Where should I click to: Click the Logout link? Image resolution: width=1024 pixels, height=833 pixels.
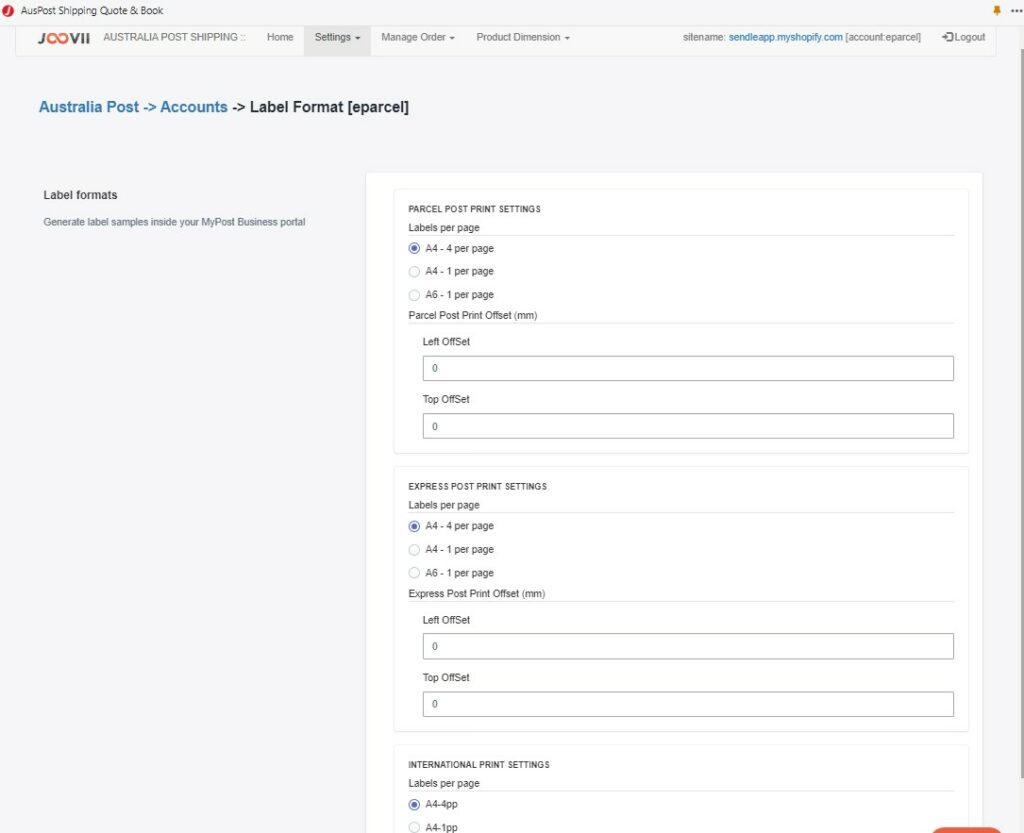[963, 37]
